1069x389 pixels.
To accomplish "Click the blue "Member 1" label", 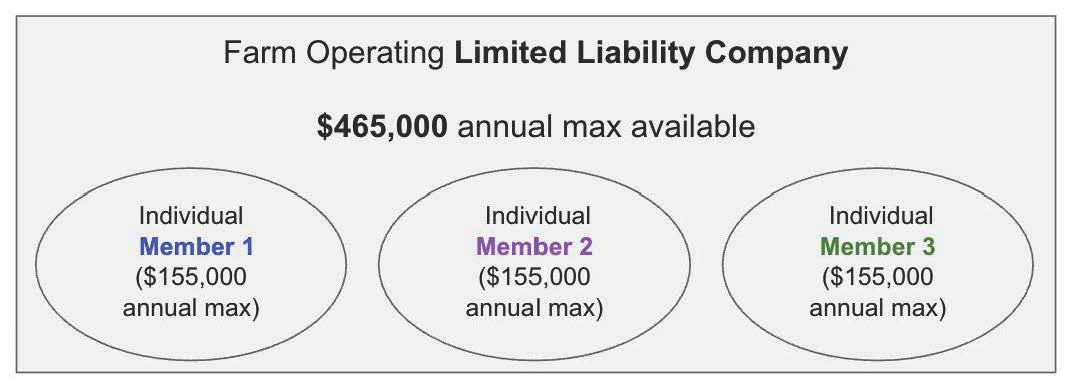I will (196, 247).
